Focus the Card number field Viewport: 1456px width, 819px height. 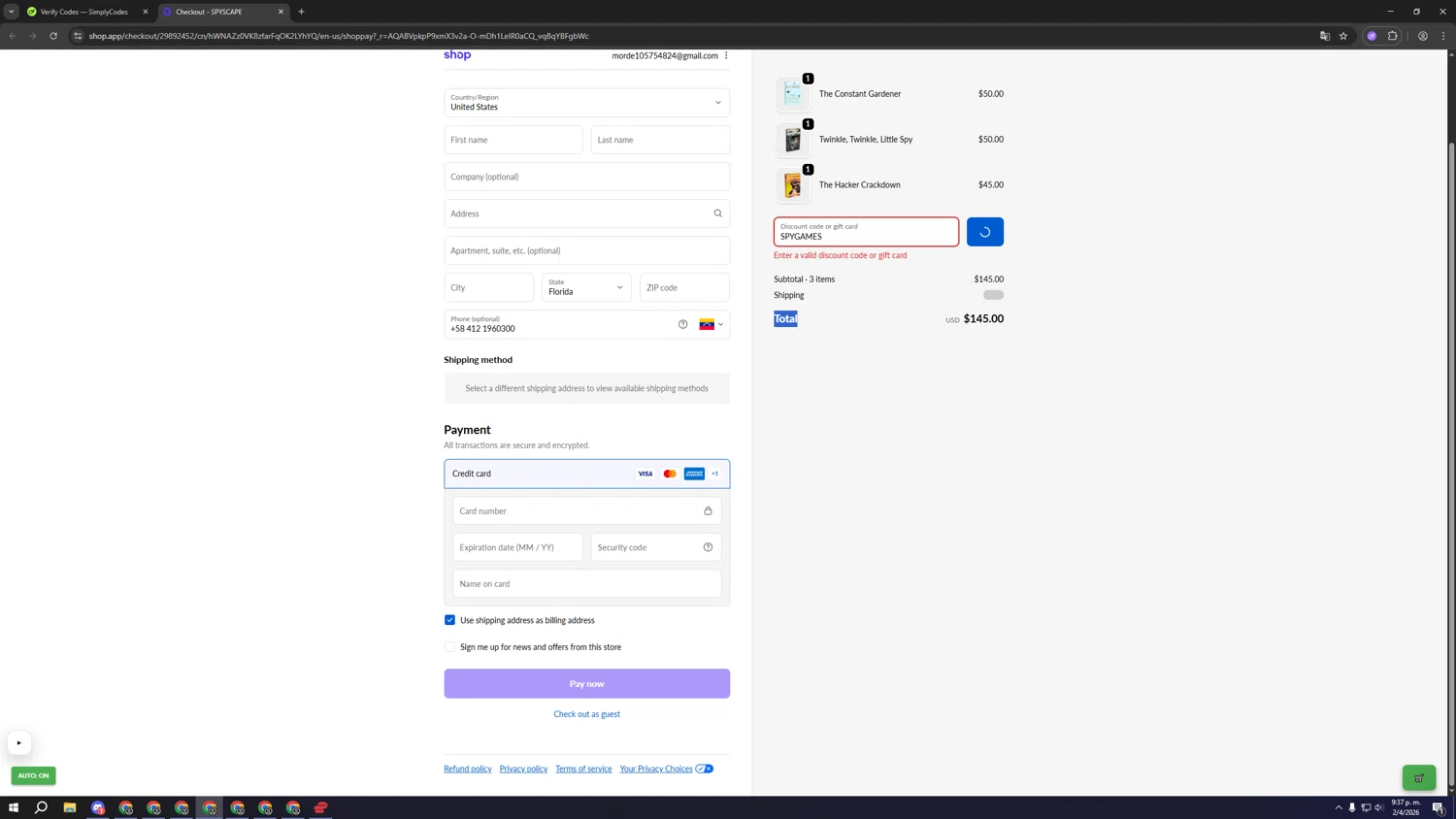point(587,510)
